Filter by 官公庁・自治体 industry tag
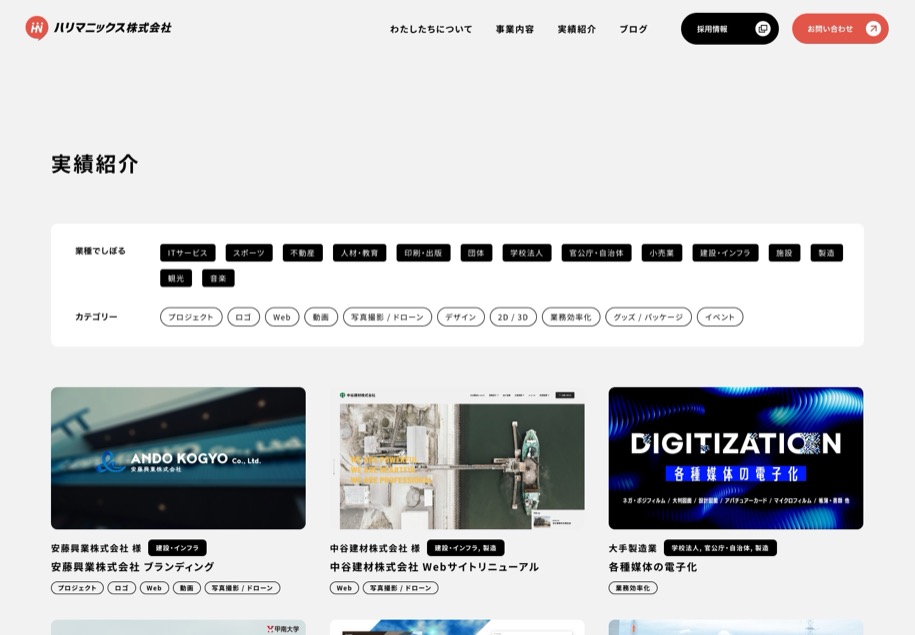This screenshot has height=635, width=915. click(x=596, y=253)
